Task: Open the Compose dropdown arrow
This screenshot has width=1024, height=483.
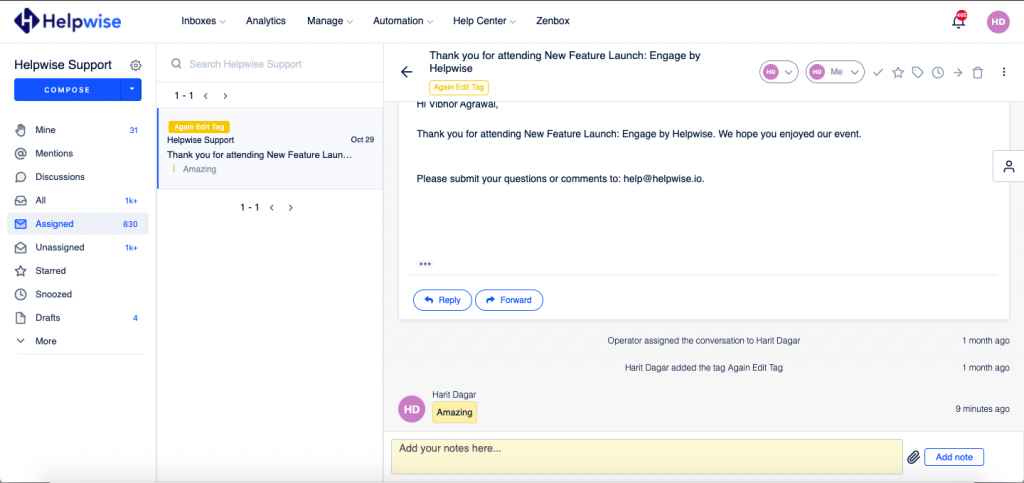Action: [x=131, y=89]
